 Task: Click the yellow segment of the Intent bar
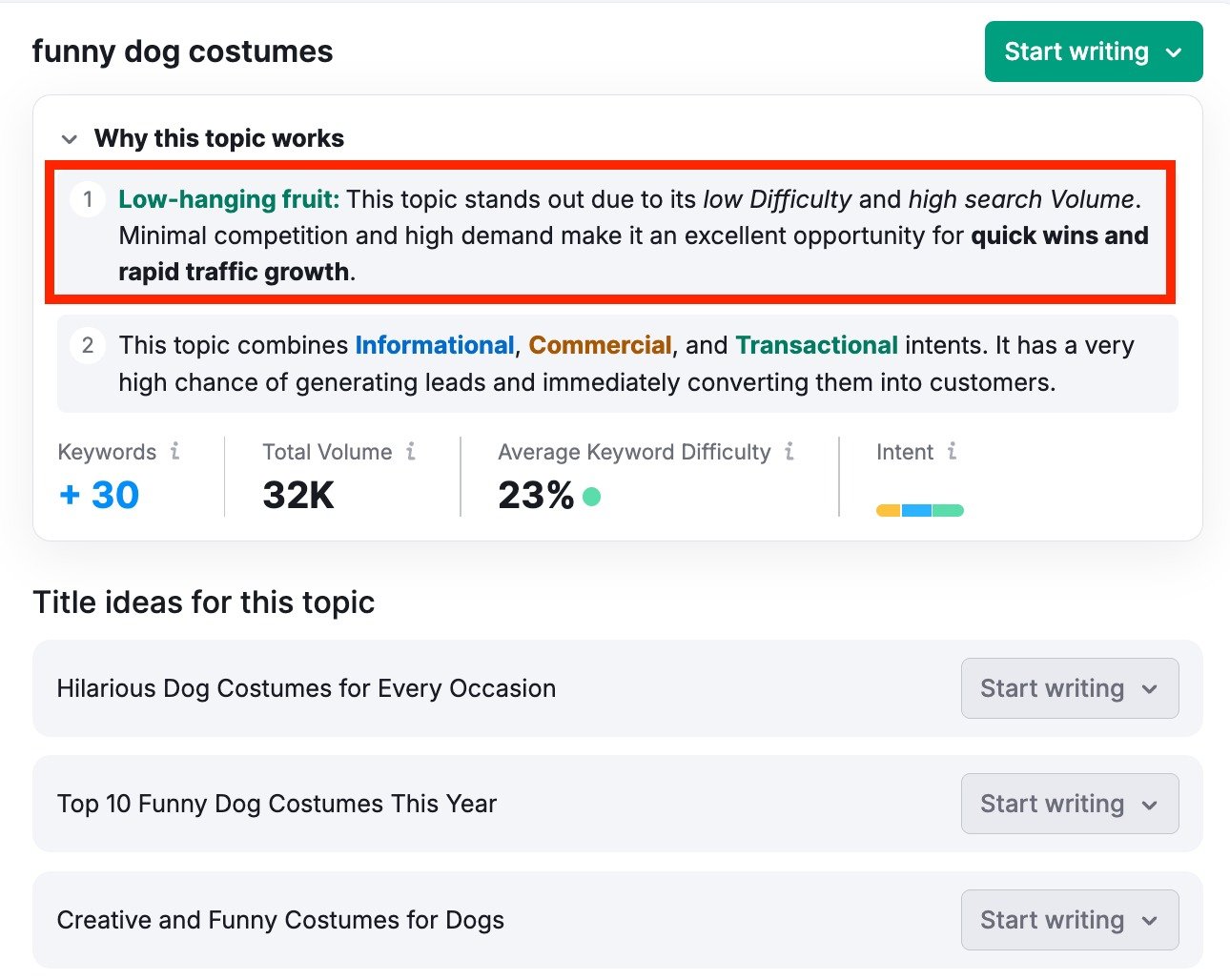[887, 510]
